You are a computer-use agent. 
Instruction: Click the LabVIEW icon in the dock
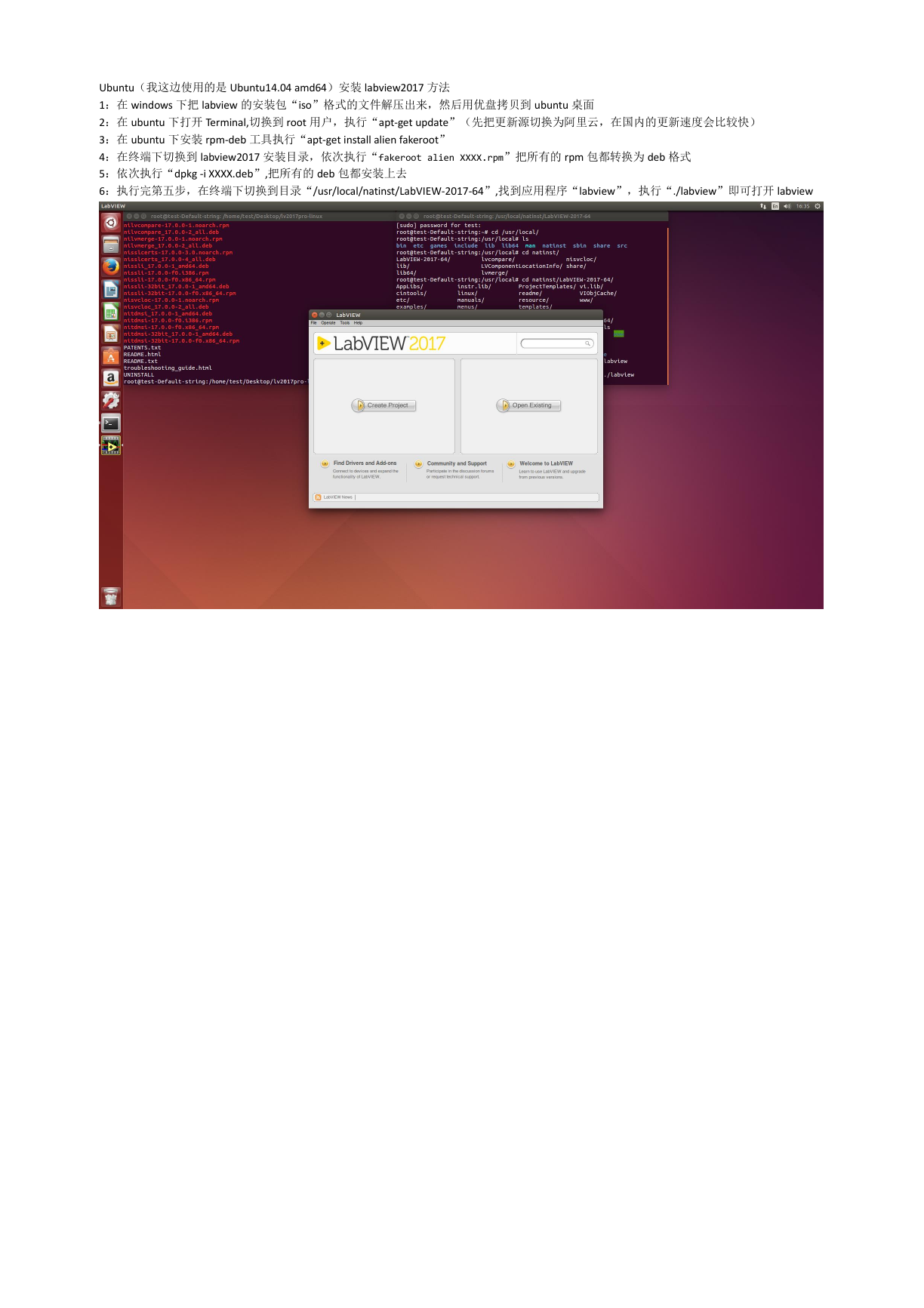(111, 446)
